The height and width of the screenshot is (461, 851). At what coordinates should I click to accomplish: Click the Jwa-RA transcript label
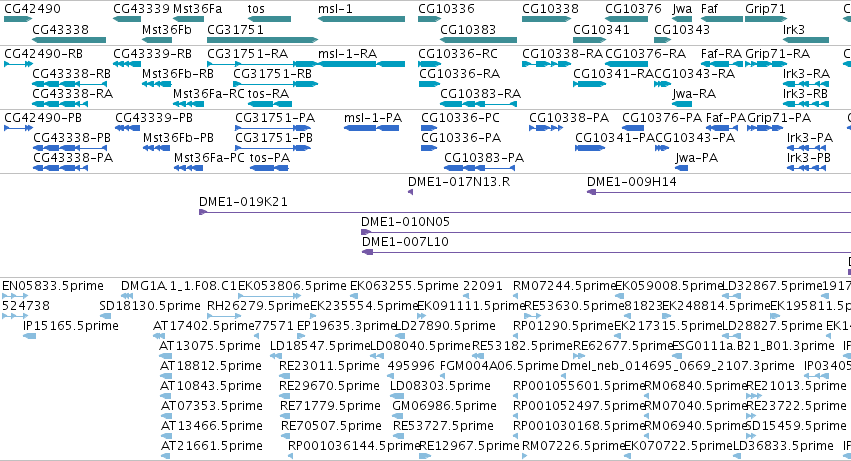(694, 94)
